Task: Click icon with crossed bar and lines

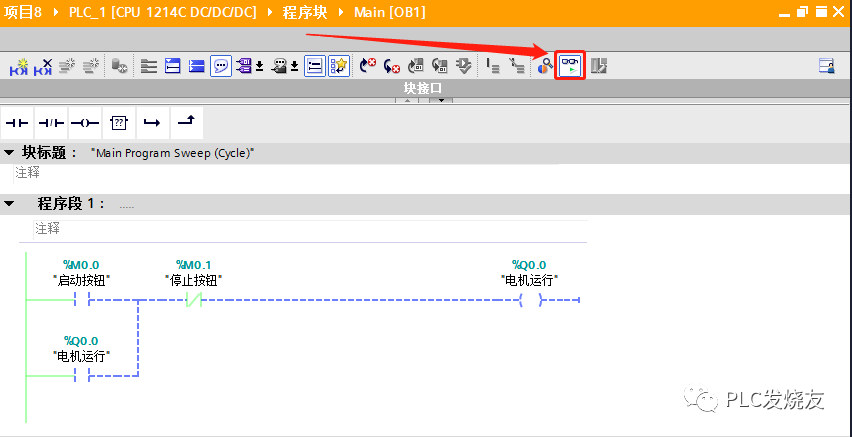Action: pos(516,66)
